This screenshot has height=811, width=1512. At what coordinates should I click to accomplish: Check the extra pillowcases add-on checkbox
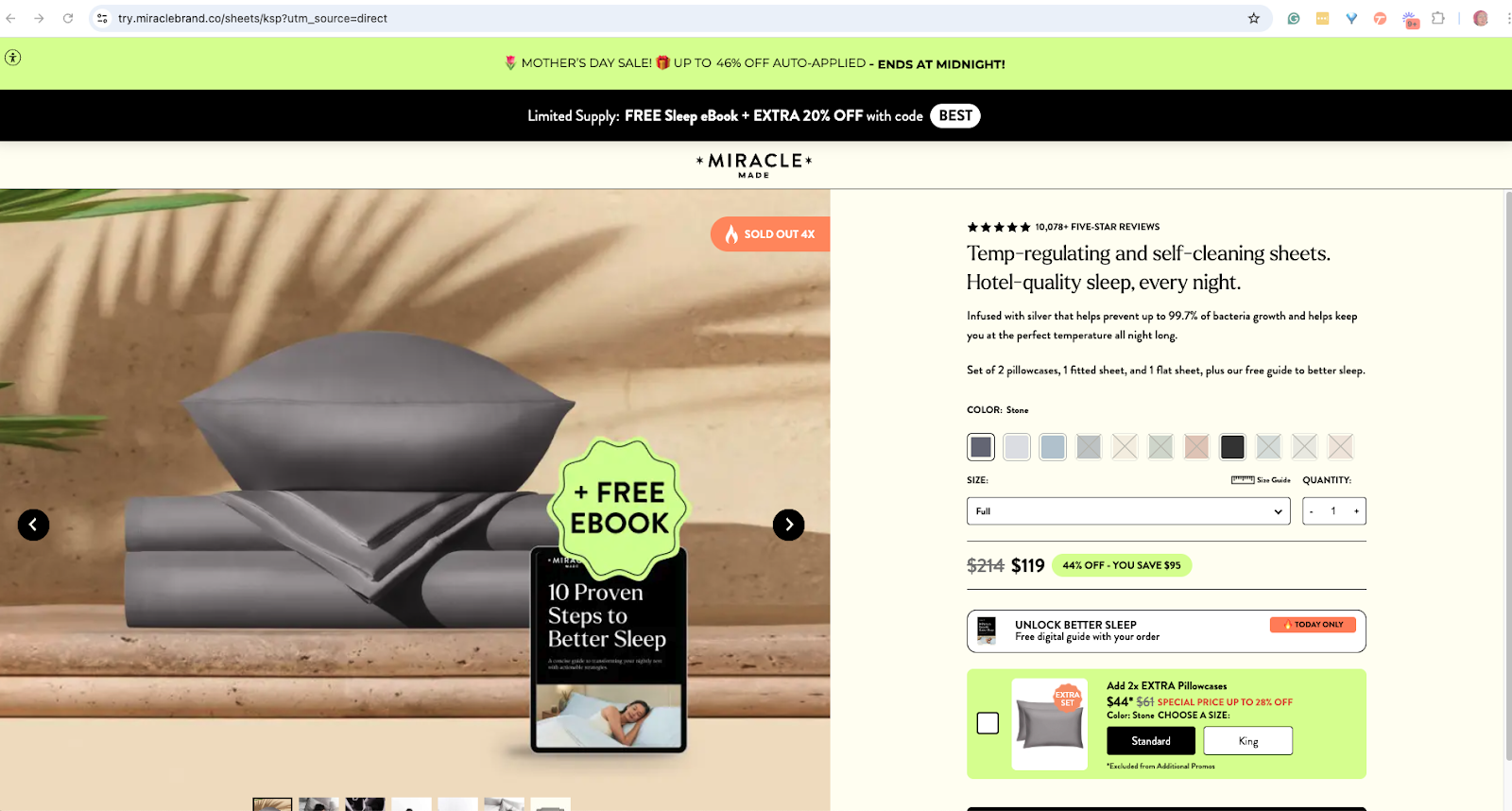(988, 723)
